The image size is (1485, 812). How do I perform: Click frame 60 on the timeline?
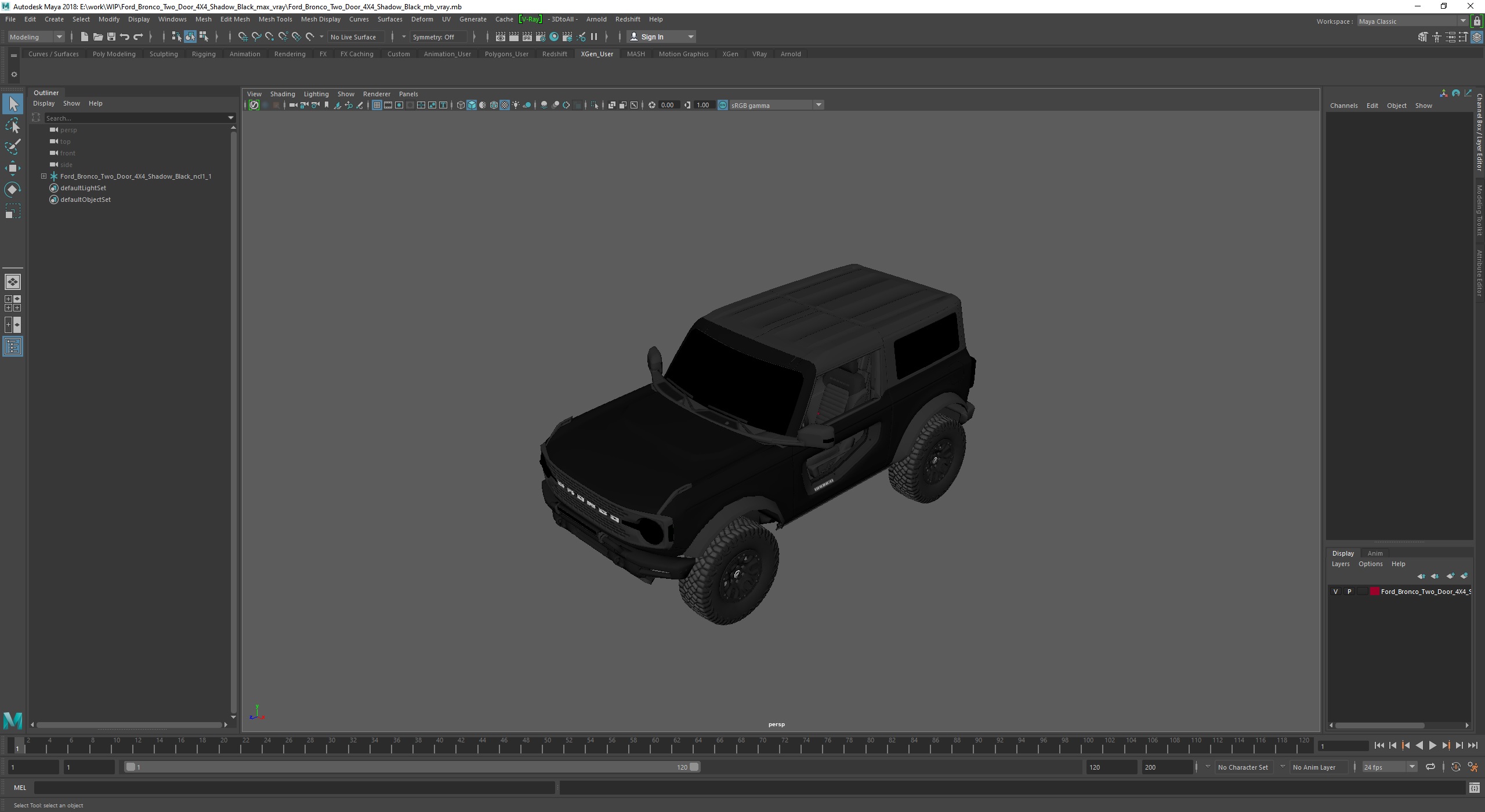(x=655, y=745)
